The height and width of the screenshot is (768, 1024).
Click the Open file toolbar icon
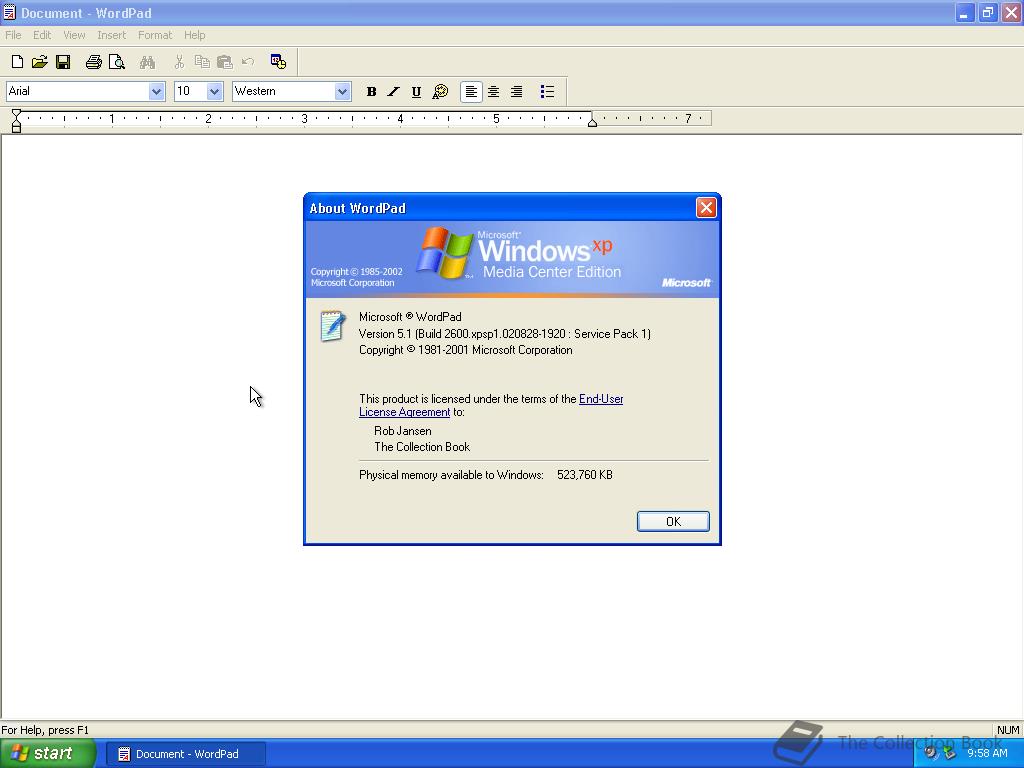(40, 62)
